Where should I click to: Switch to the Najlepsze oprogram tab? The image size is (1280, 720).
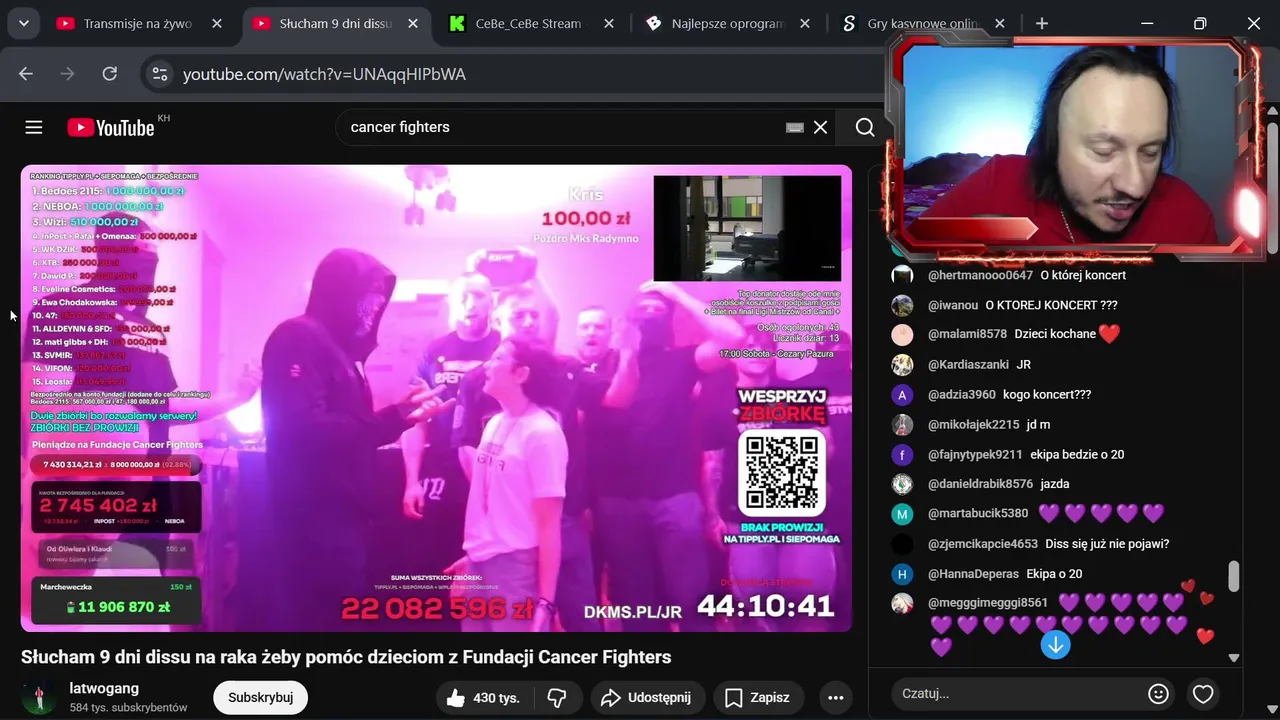727,23
